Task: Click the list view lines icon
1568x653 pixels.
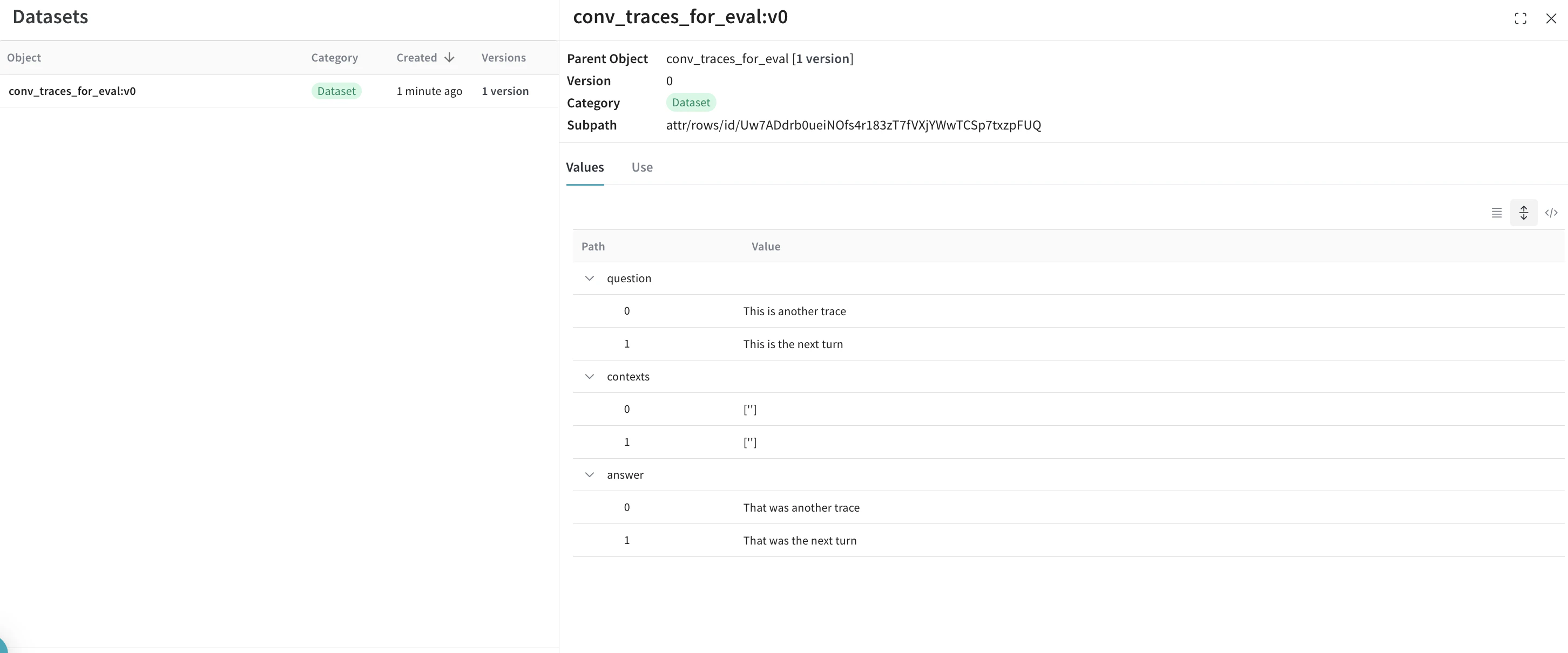Action: click(1496, 213)
